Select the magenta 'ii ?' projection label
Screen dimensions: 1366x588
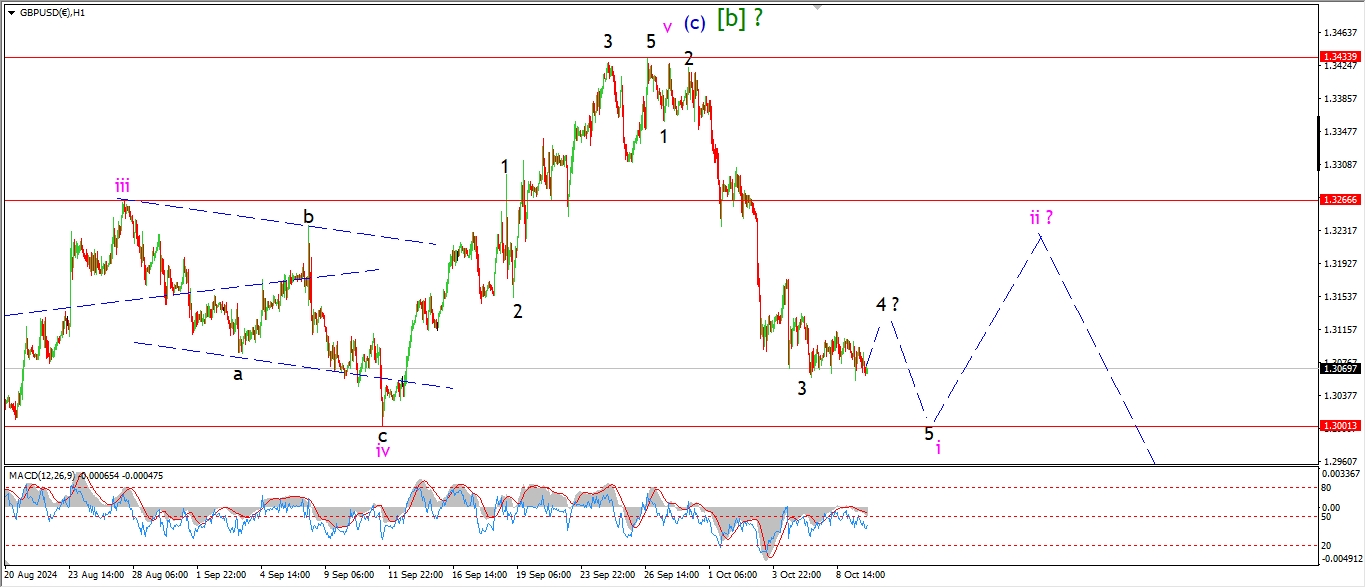click(x=1041, y=217)
